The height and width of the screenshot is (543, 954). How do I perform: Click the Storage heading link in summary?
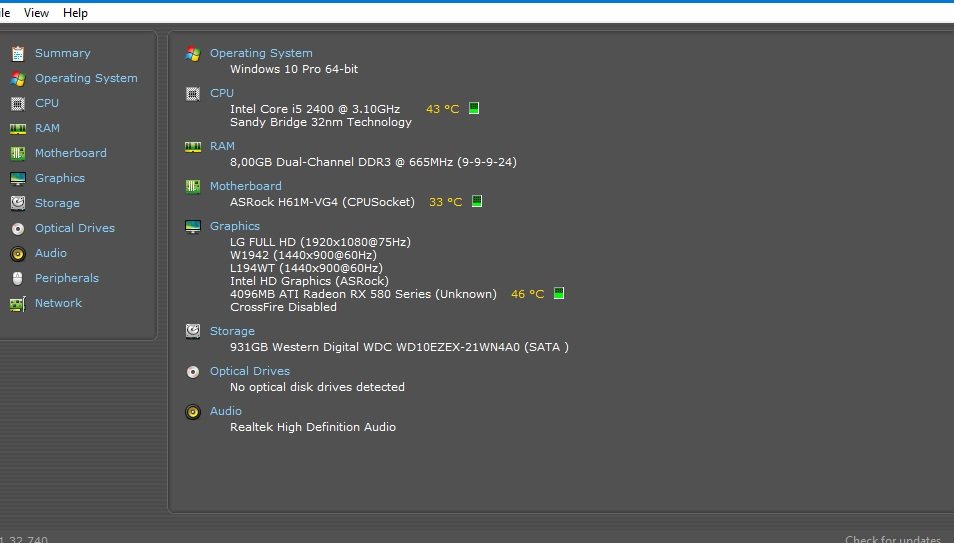tap(232, 331)
